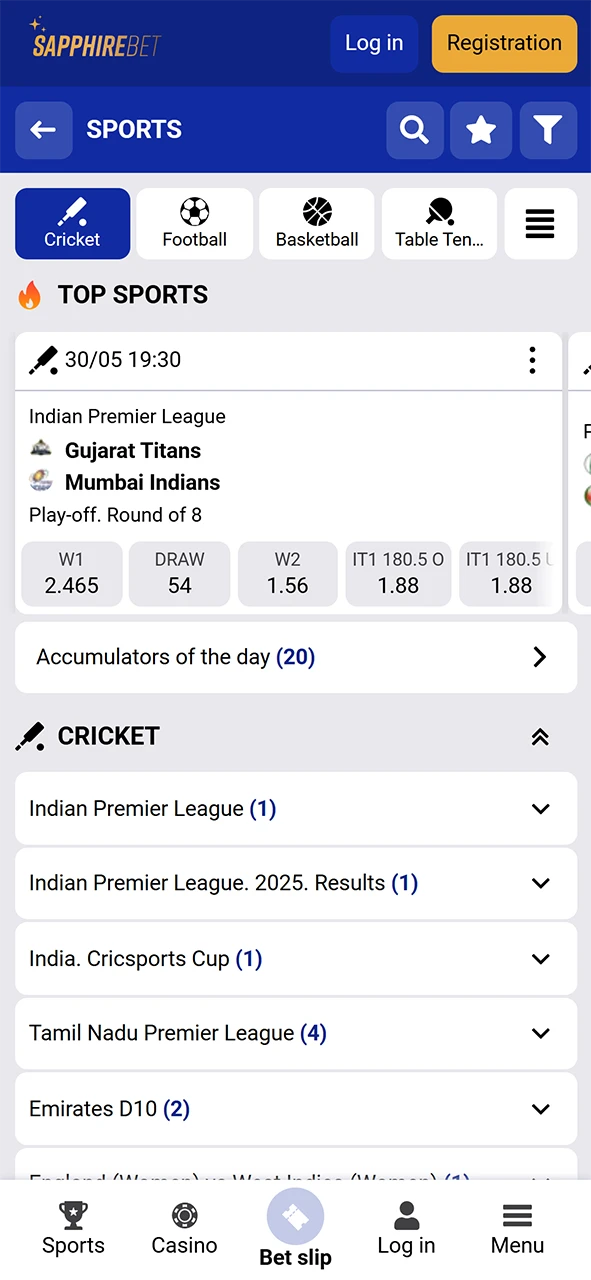The height and width of the screenshot is (1280, 591).
Task: Open the all sports list icon
Action: coord(540,223)
